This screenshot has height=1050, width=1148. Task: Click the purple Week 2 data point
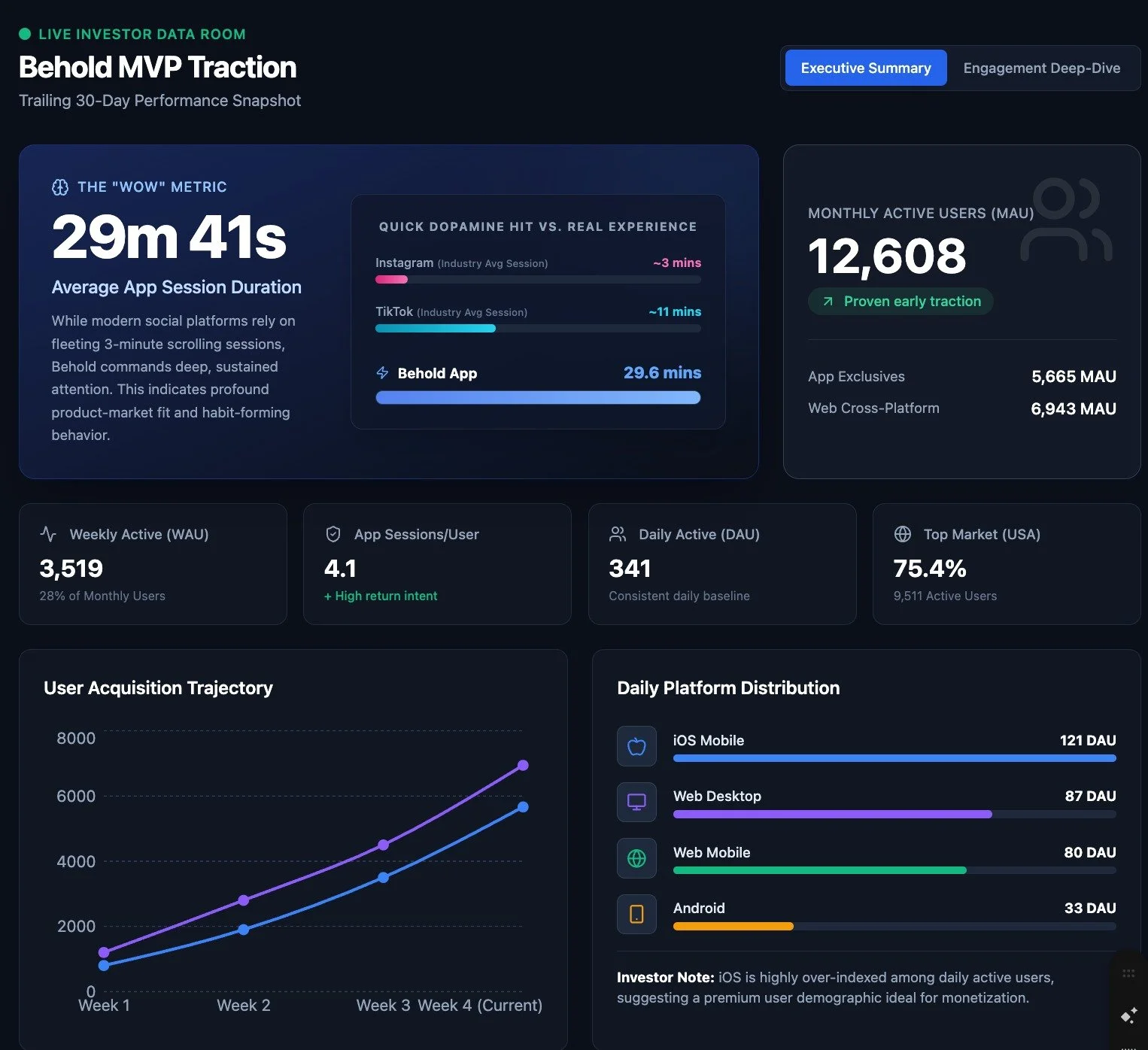tap(243, 900)
